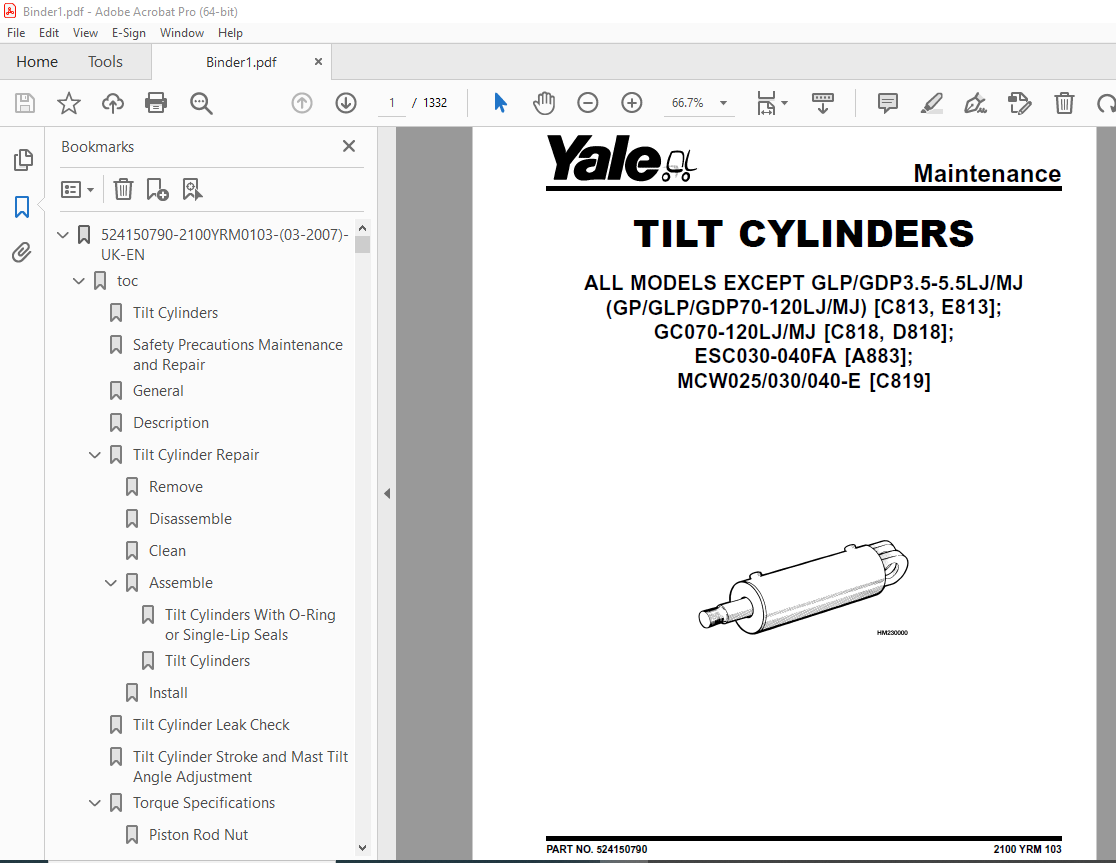Delete selected bookmark with trash icon

pyautogui.click(x=123, y=189)
